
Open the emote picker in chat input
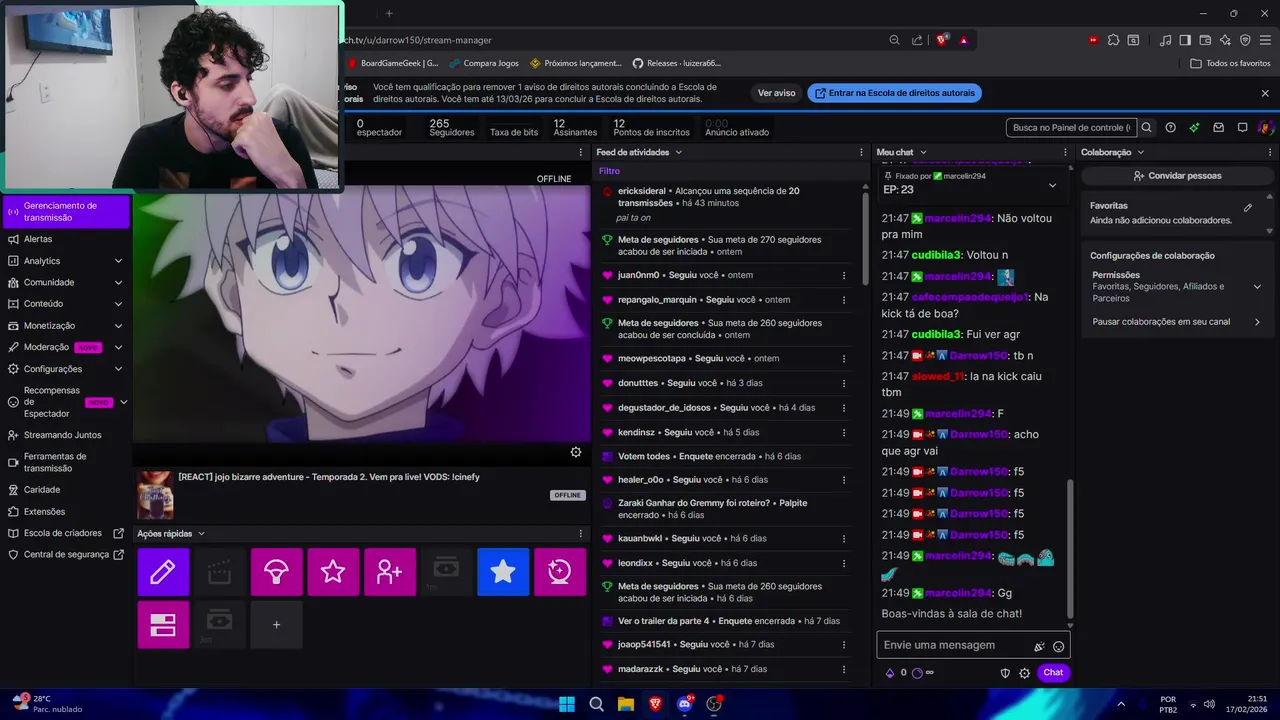click(x=1059, y=646)
